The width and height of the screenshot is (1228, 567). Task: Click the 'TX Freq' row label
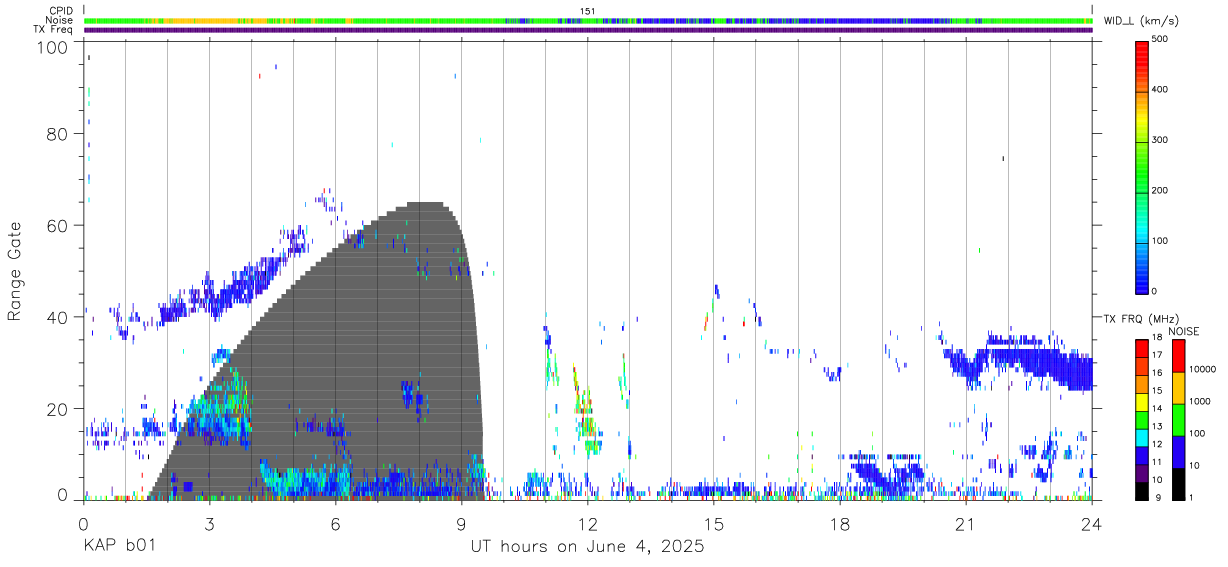pyautogui.click(x=54, y=29)
